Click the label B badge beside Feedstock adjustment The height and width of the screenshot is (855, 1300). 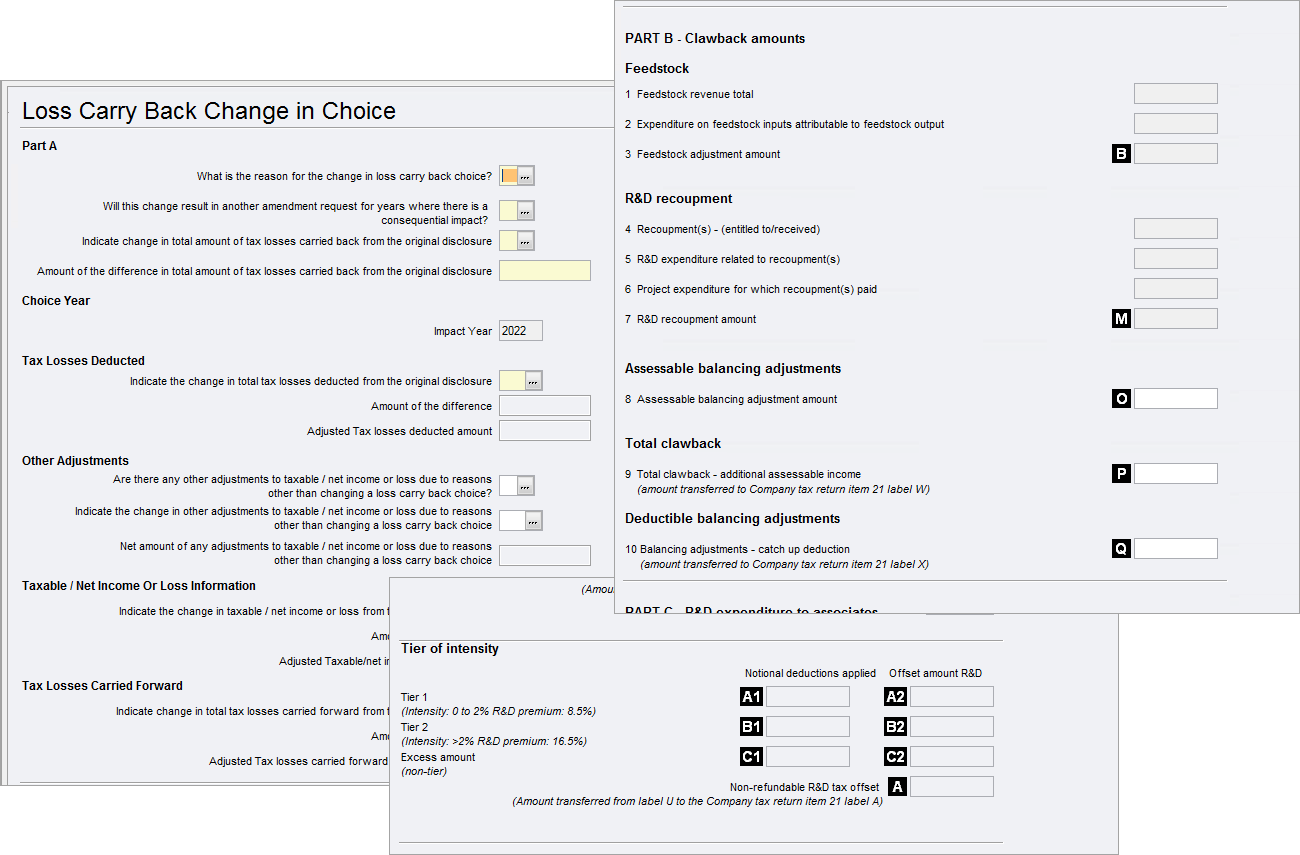click(1122, 154)
